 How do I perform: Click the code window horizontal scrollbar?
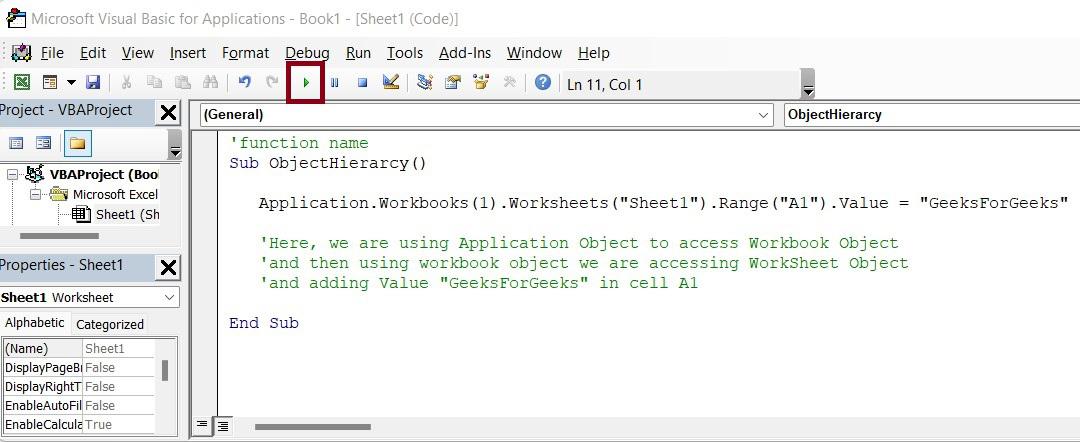[312, 427]
